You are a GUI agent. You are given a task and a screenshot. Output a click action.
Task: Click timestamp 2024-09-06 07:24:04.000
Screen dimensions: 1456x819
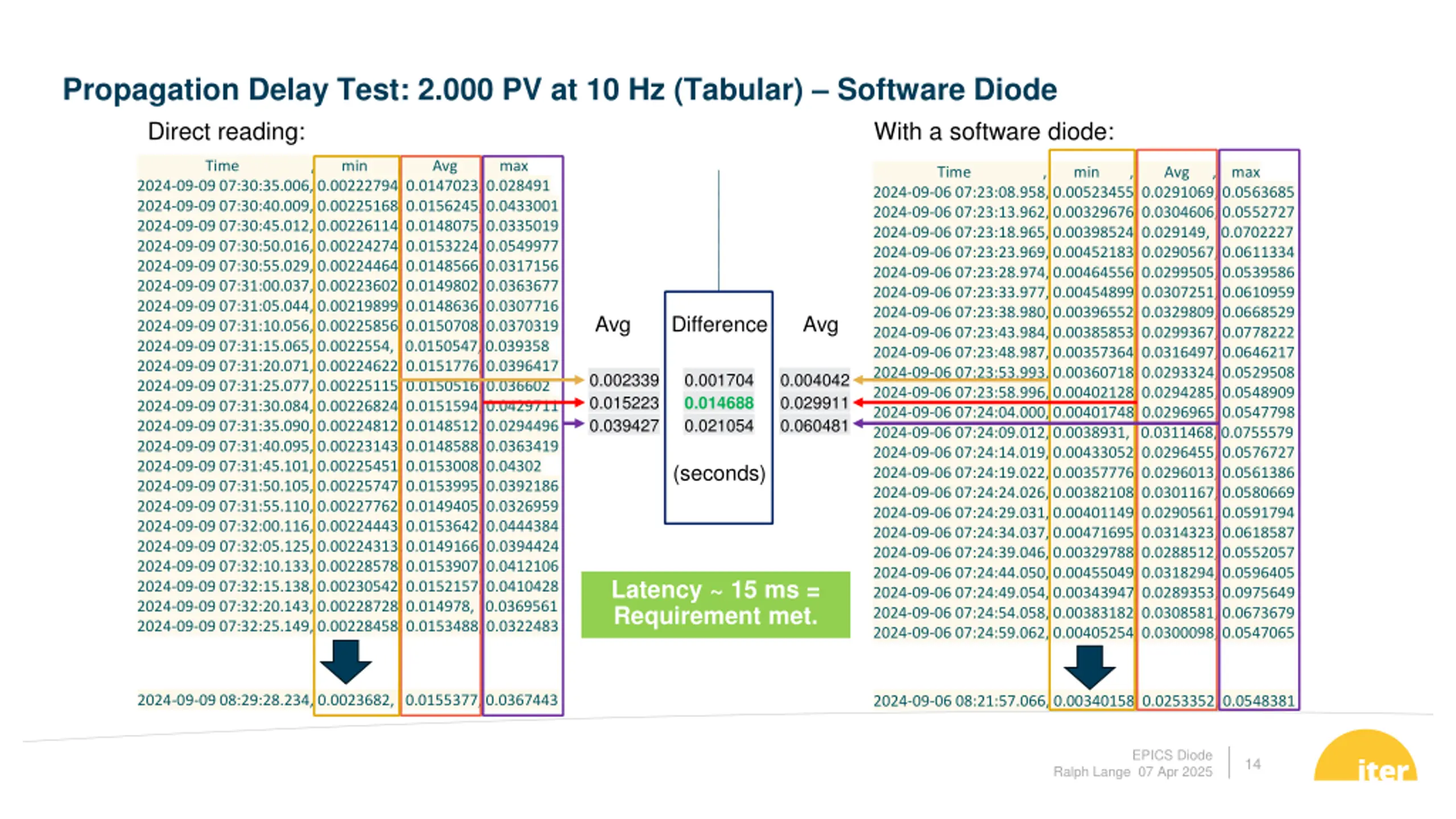[x=959, y=412]
